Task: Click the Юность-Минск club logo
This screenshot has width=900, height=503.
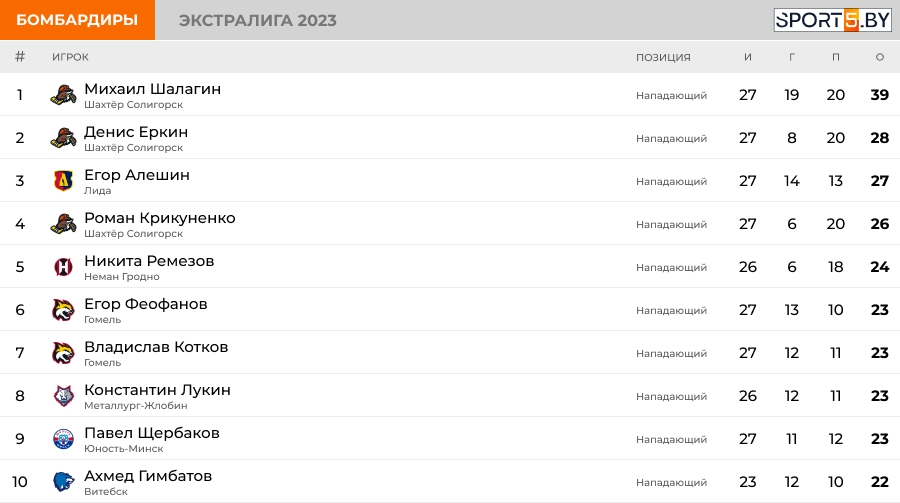Action: tap(63, 439)
